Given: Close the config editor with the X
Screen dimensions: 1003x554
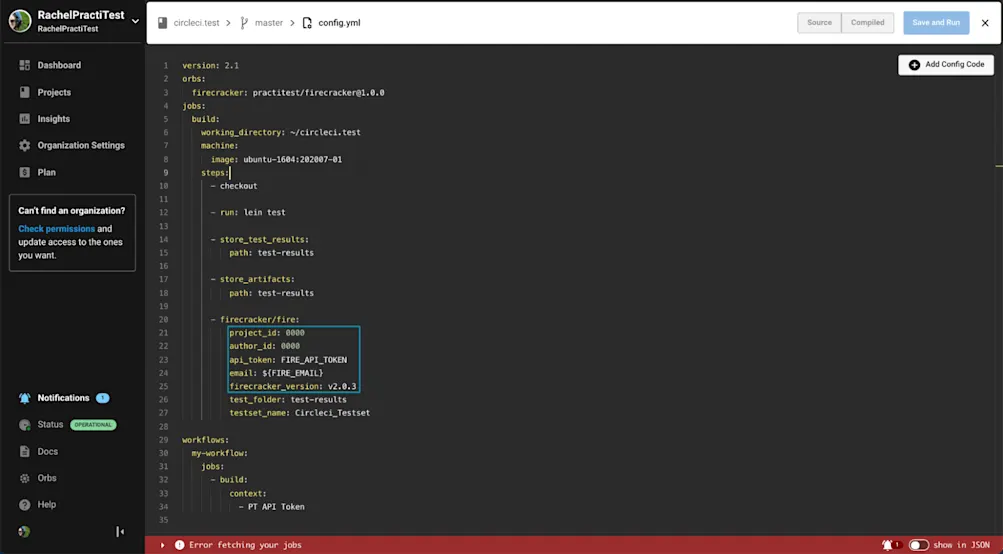Looking at the screenshot, I should pyautogui.click(x=985, y=22).
